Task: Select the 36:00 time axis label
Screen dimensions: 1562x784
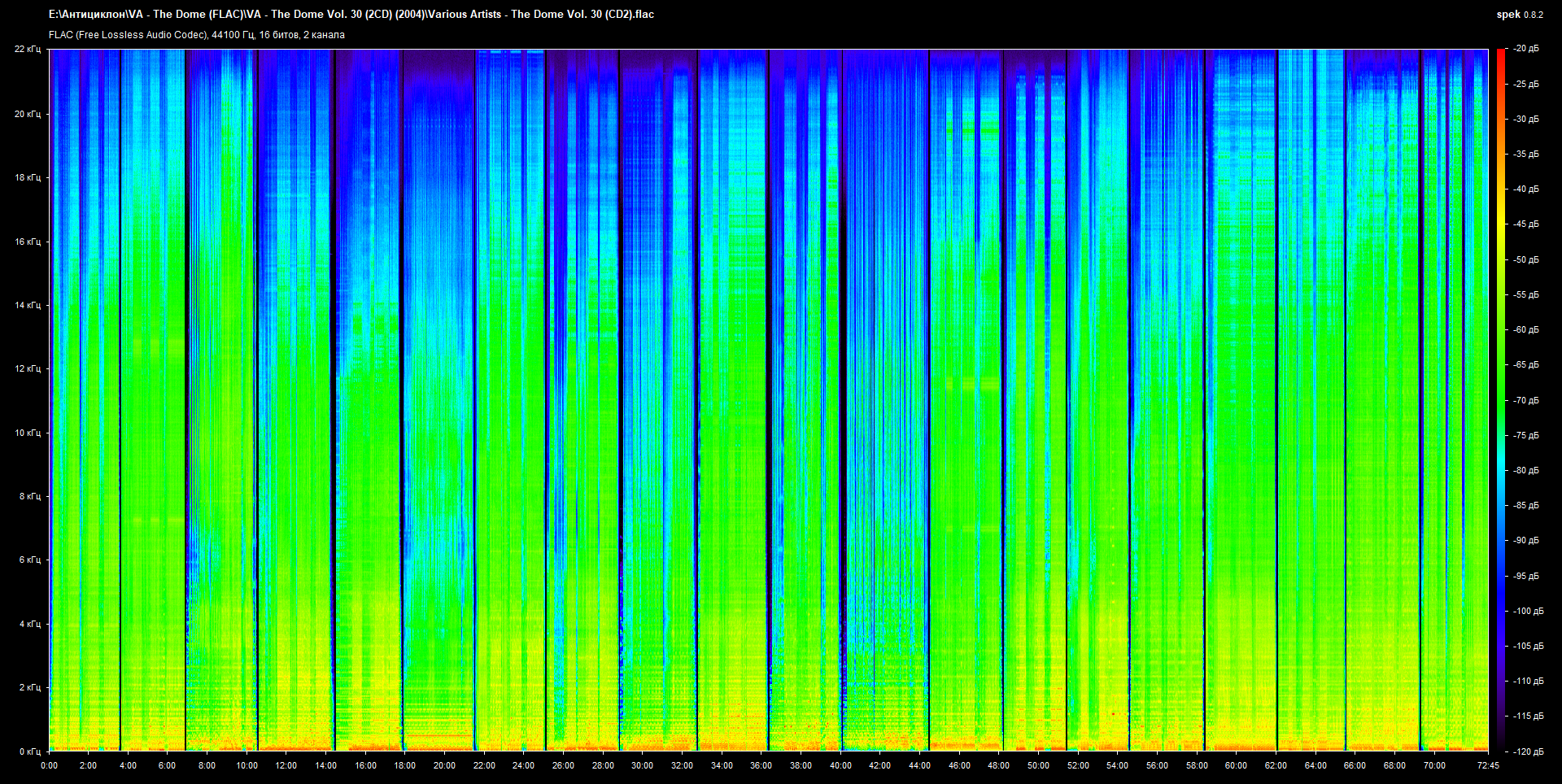Action: [761, 765]
